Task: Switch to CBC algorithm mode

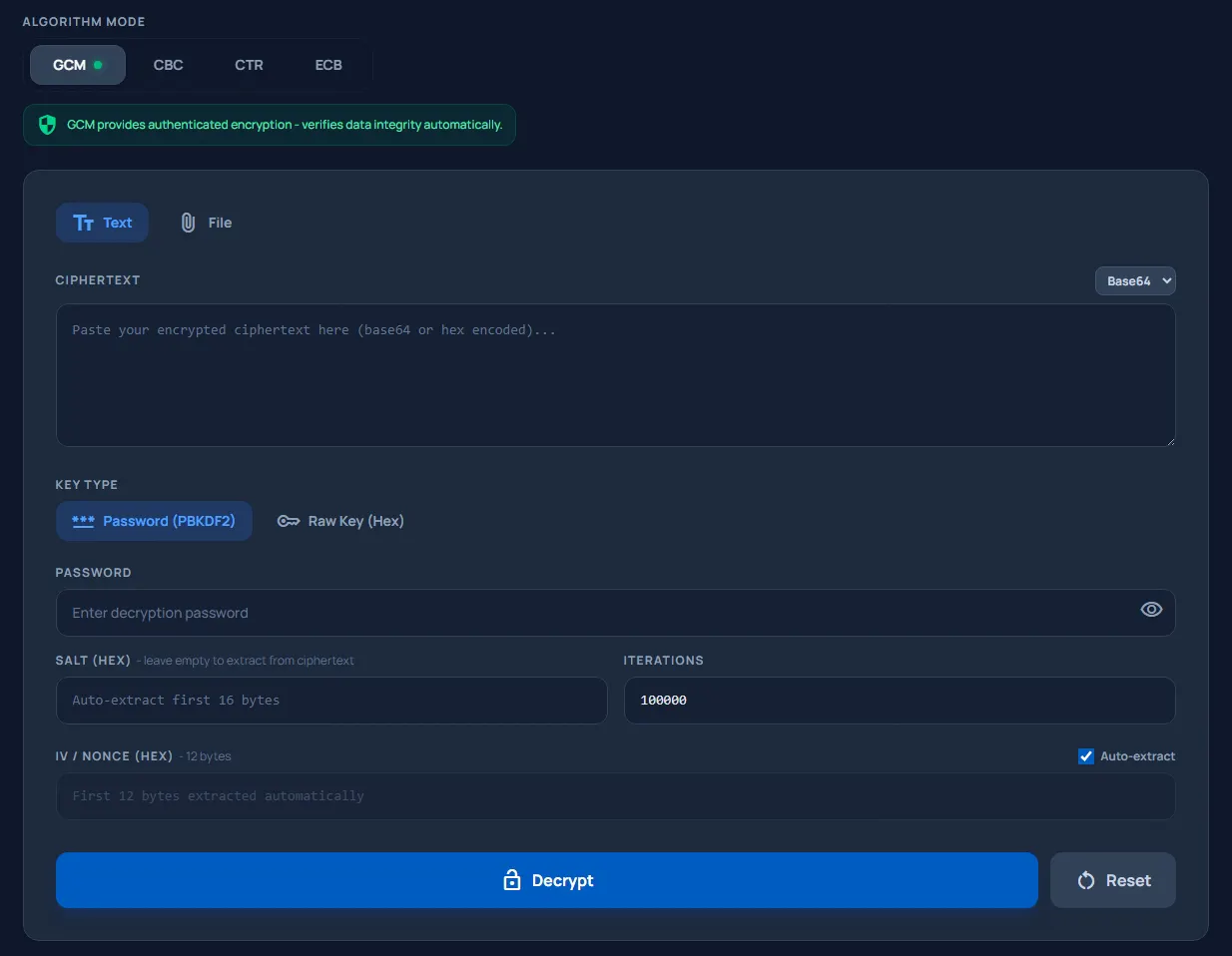Action: pyautogui.click(x=168, y=65)
